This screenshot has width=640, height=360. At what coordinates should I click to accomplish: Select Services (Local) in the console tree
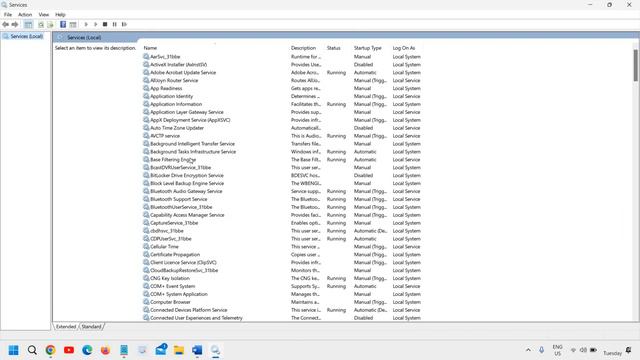click(27, 36)
